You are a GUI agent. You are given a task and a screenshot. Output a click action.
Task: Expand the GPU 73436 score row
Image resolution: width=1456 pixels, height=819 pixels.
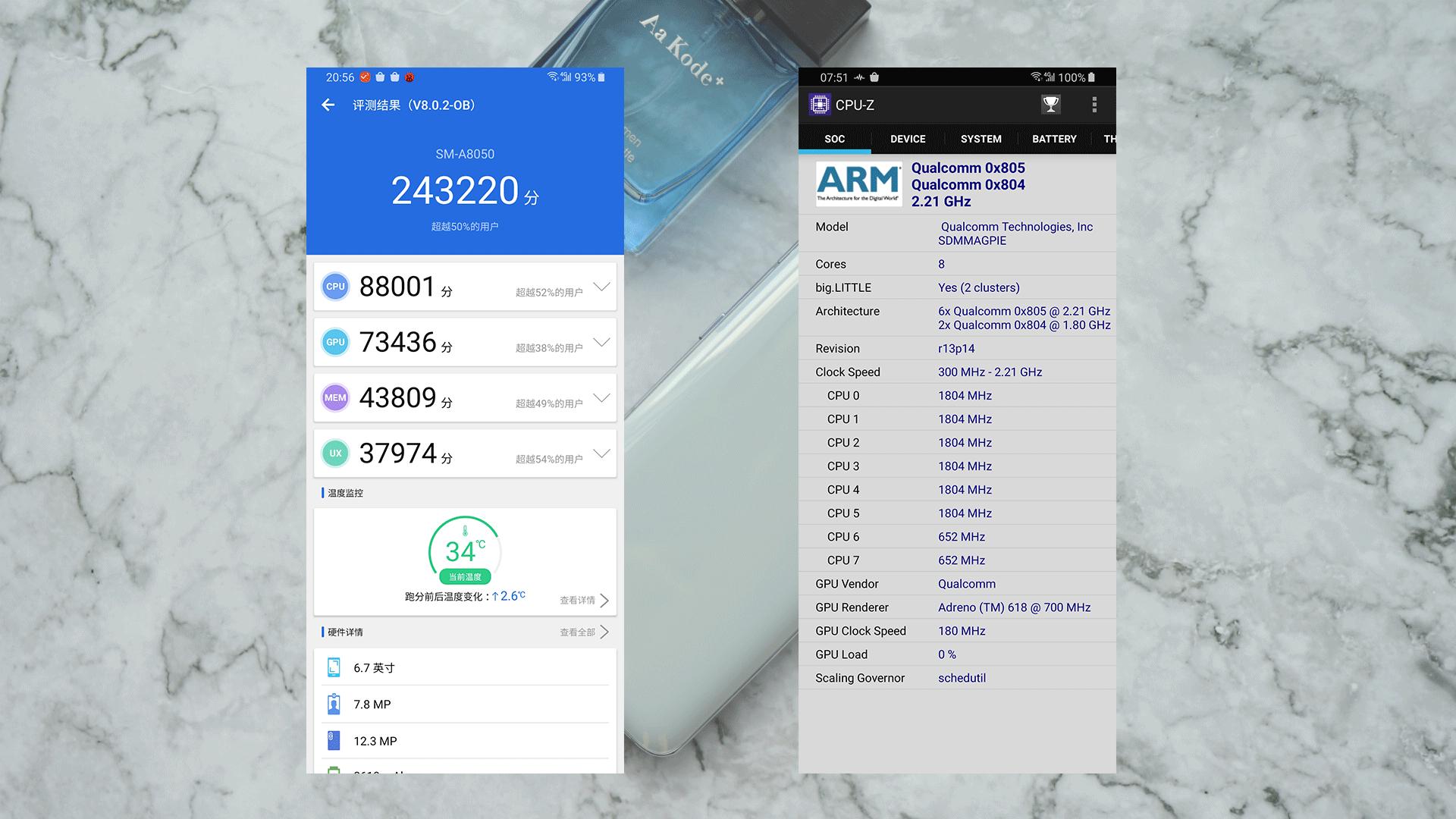click(601, 342)
